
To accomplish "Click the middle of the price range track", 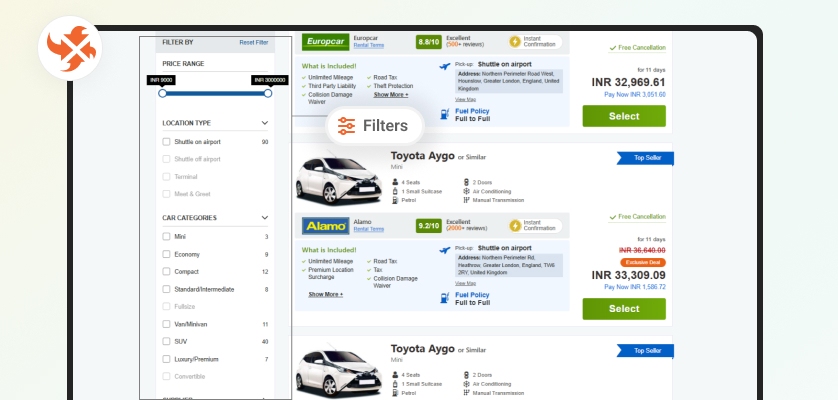I will coord(215,93).
